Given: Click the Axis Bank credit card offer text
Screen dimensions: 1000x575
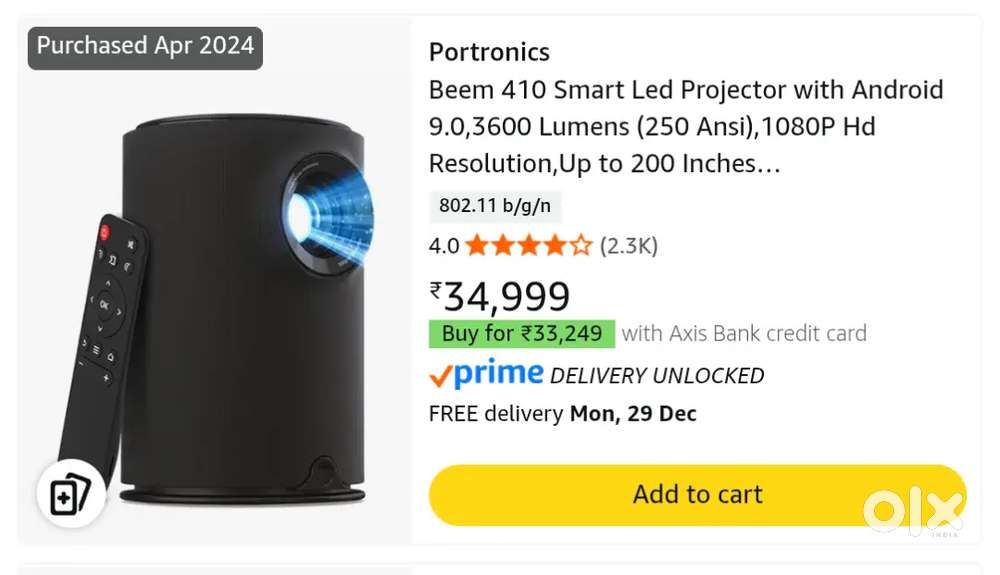Looking at the screenshot, I should [744, 334].
